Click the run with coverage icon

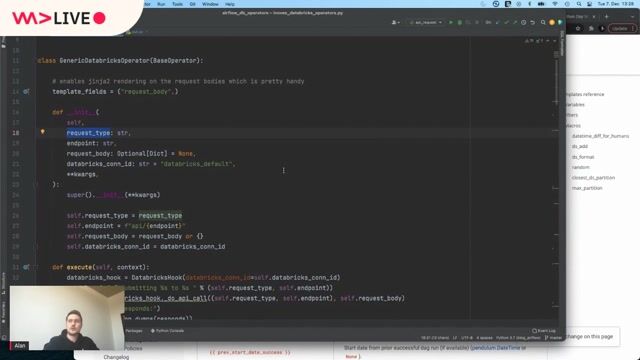(468, 22)
